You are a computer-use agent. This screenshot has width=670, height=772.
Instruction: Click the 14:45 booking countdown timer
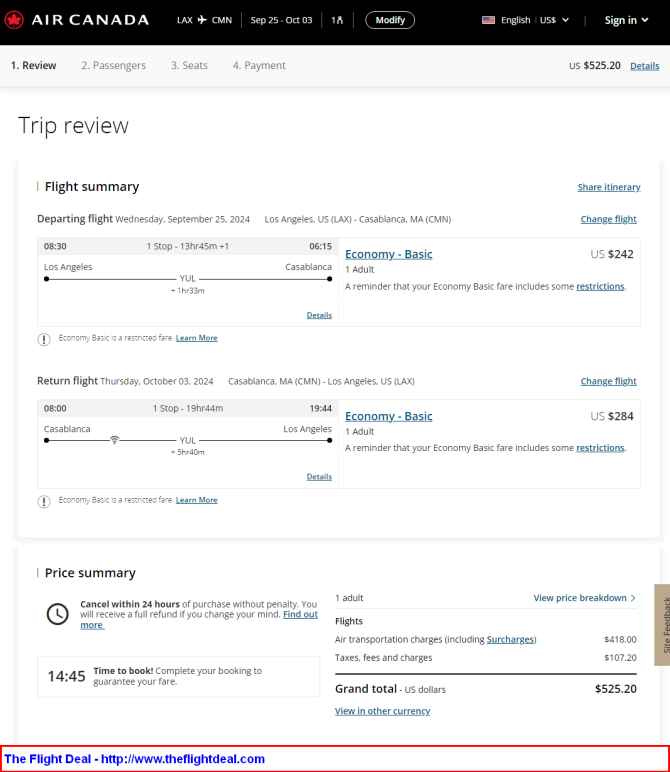pyautogui.click(x=66, y=676)
